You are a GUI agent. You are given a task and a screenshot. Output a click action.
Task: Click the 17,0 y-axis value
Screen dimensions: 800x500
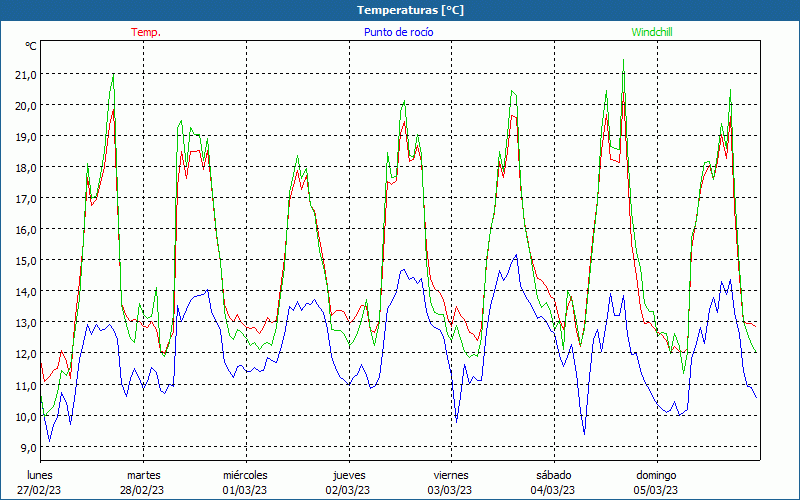pos(26,199)
